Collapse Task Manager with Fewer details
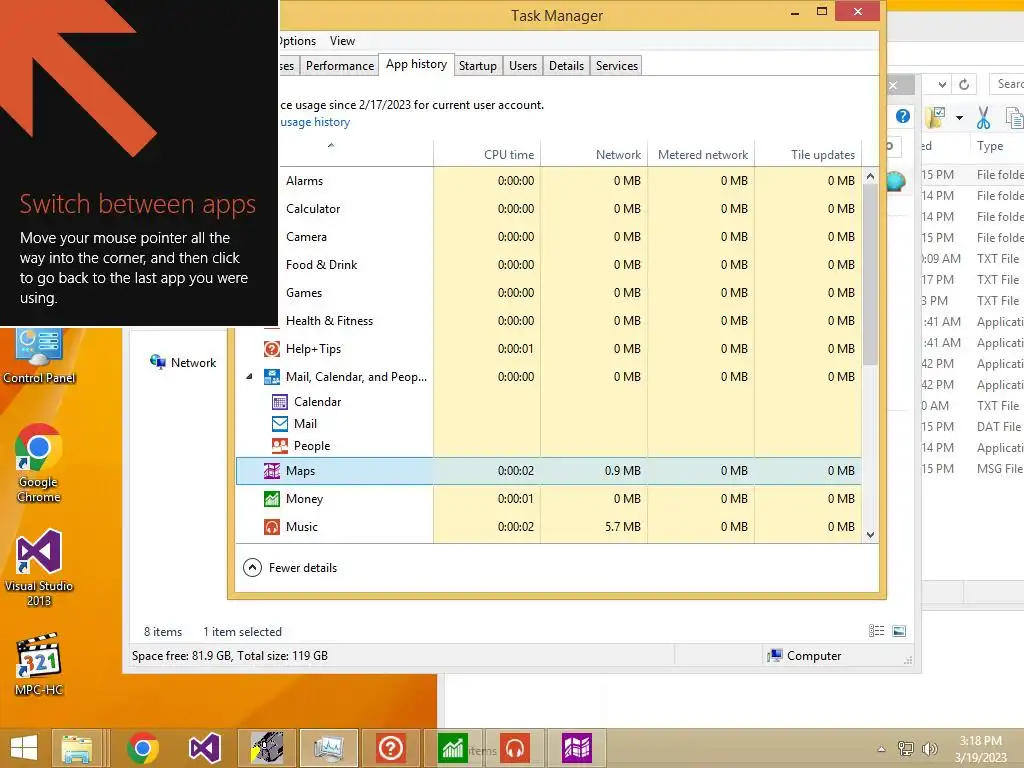Viewport: 1024px width, 768px height. click(x=290, y=568)
